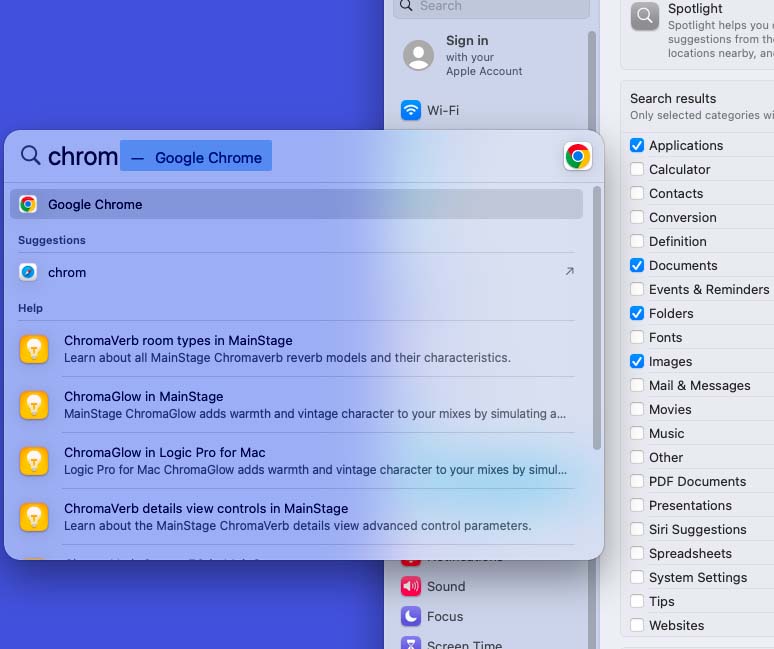Image resolution: width=774 pixels, height=649 pixels.
Task: Enable the Calculator checkbox
Action: [x=637, y=169]
